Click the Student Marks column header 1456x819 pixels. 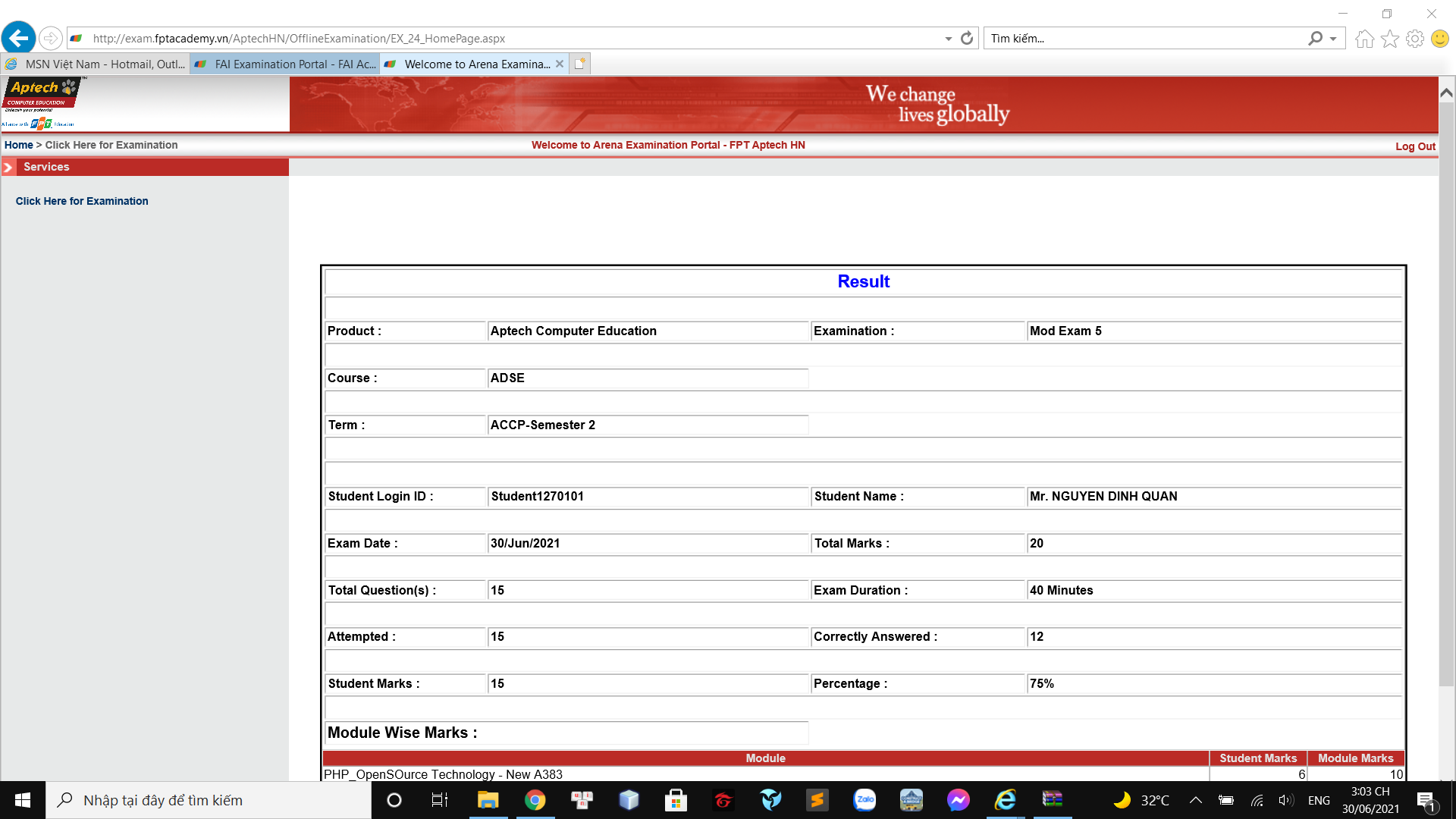point(1258,758)
